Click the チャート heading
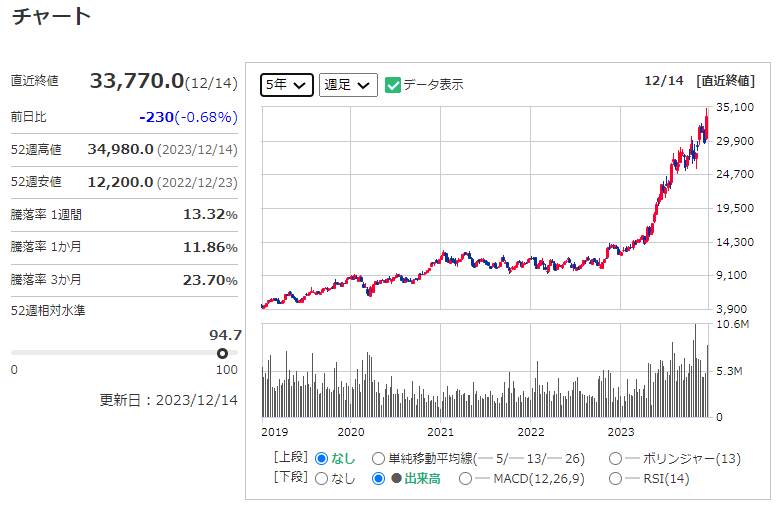The height and width of the screenshot is (507, 779). pyautogui.click(x=51, y=16)
